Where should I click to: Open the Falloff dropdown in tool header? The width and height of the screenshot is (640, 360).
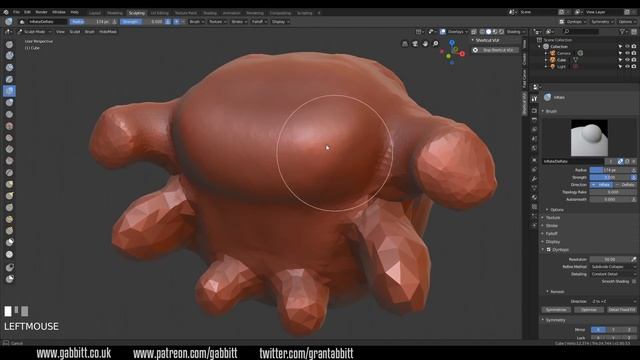coord(259,22)
